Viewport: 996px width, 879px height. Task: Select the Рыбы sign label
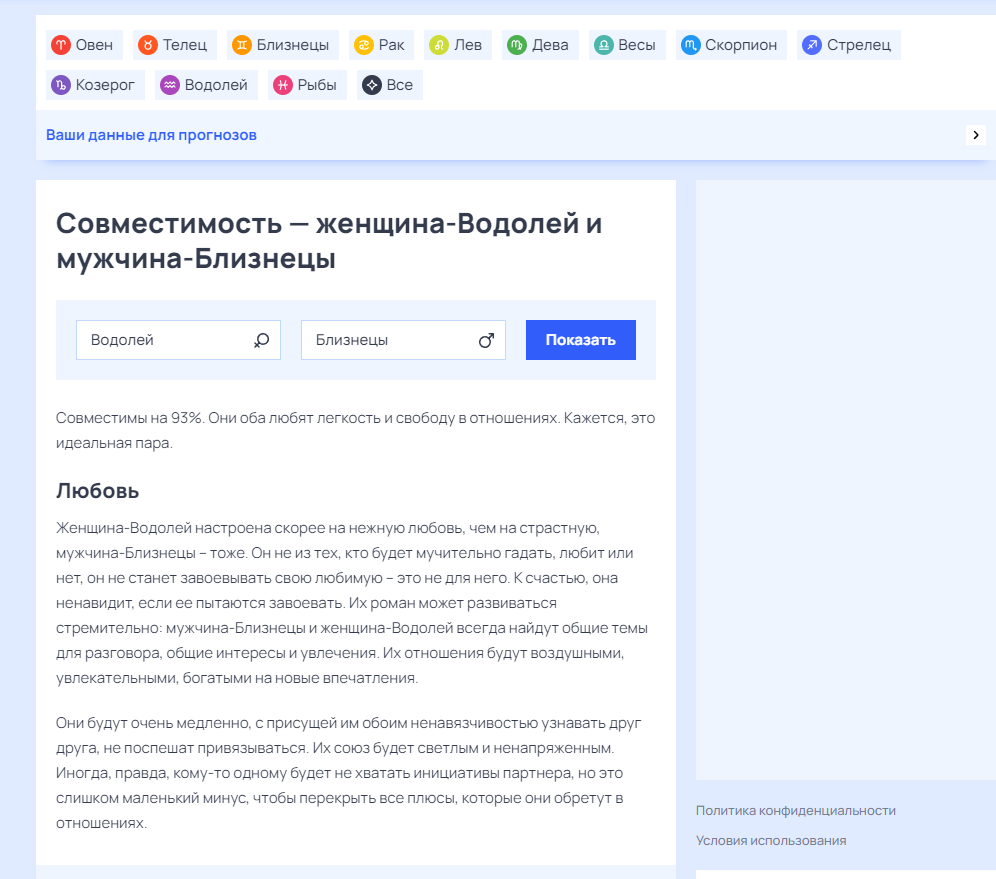pyautogui.click(x=317, y=85)
